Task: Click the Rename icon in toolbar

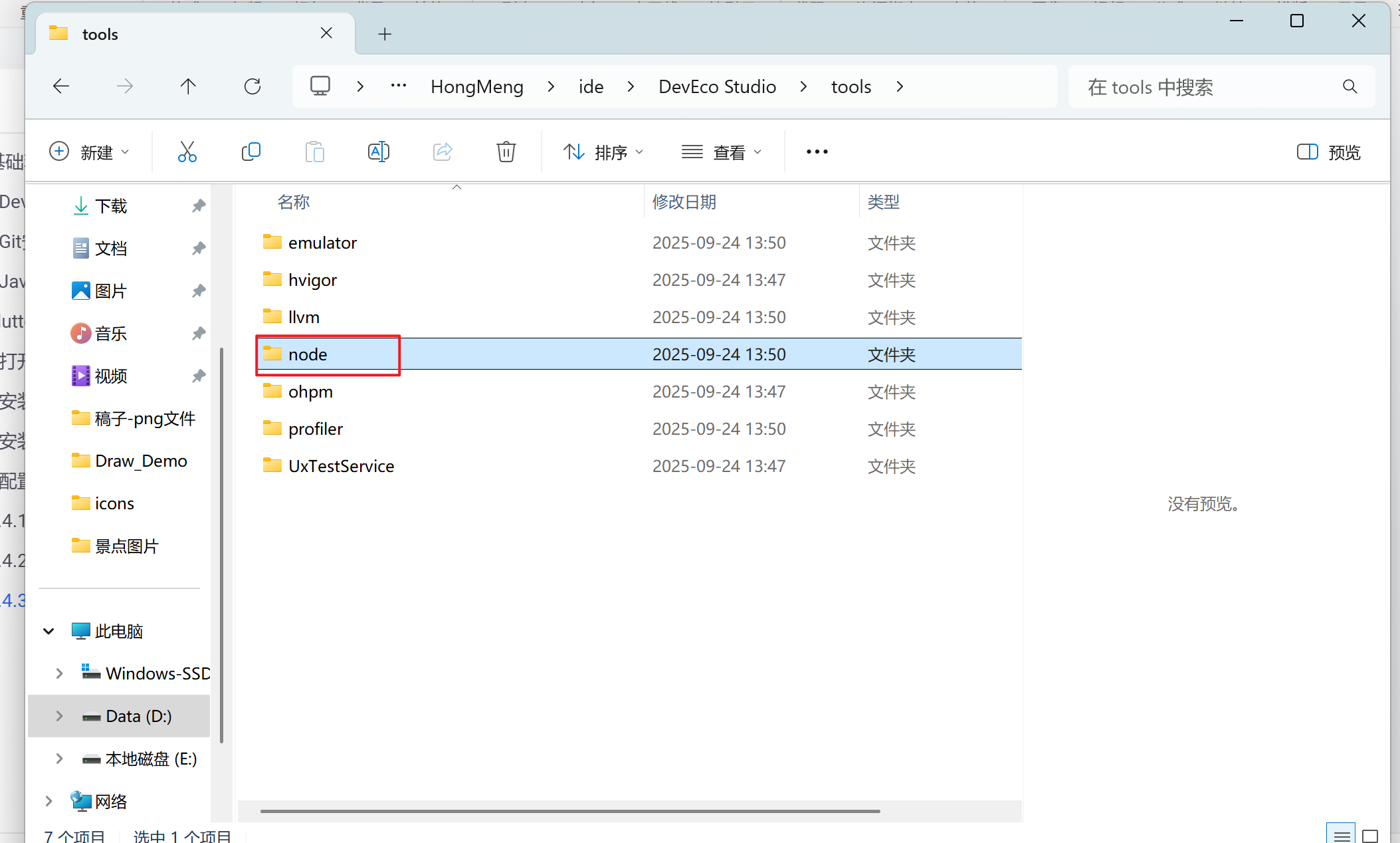Action: (378, 152)
